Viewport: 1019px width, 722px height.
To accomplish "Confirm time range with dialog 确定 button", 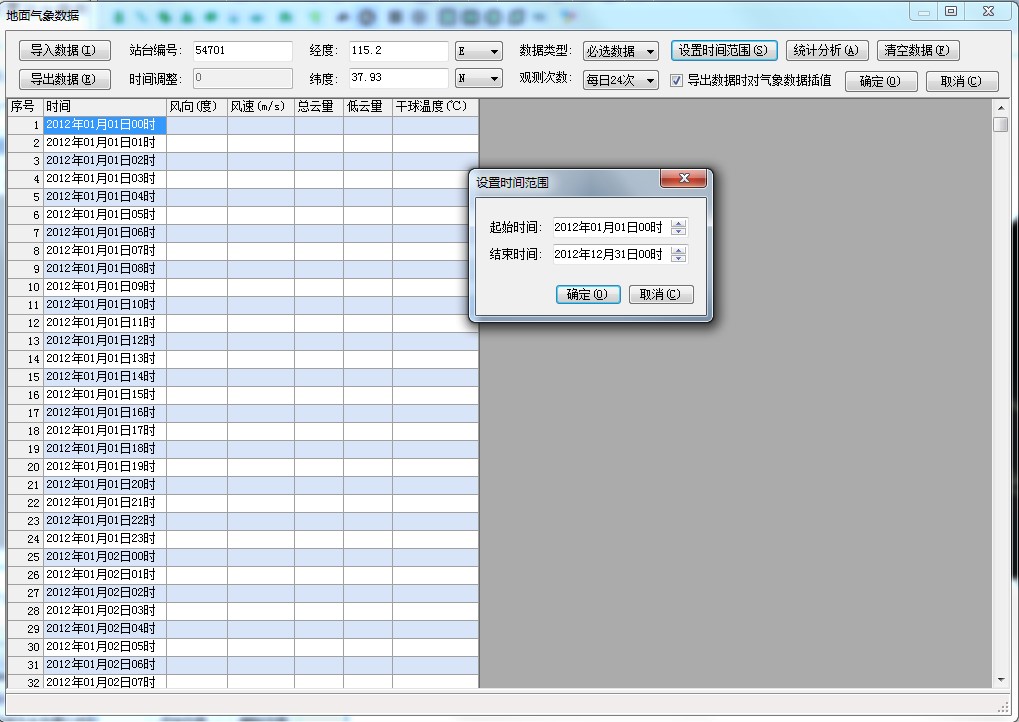I will 587,294.
